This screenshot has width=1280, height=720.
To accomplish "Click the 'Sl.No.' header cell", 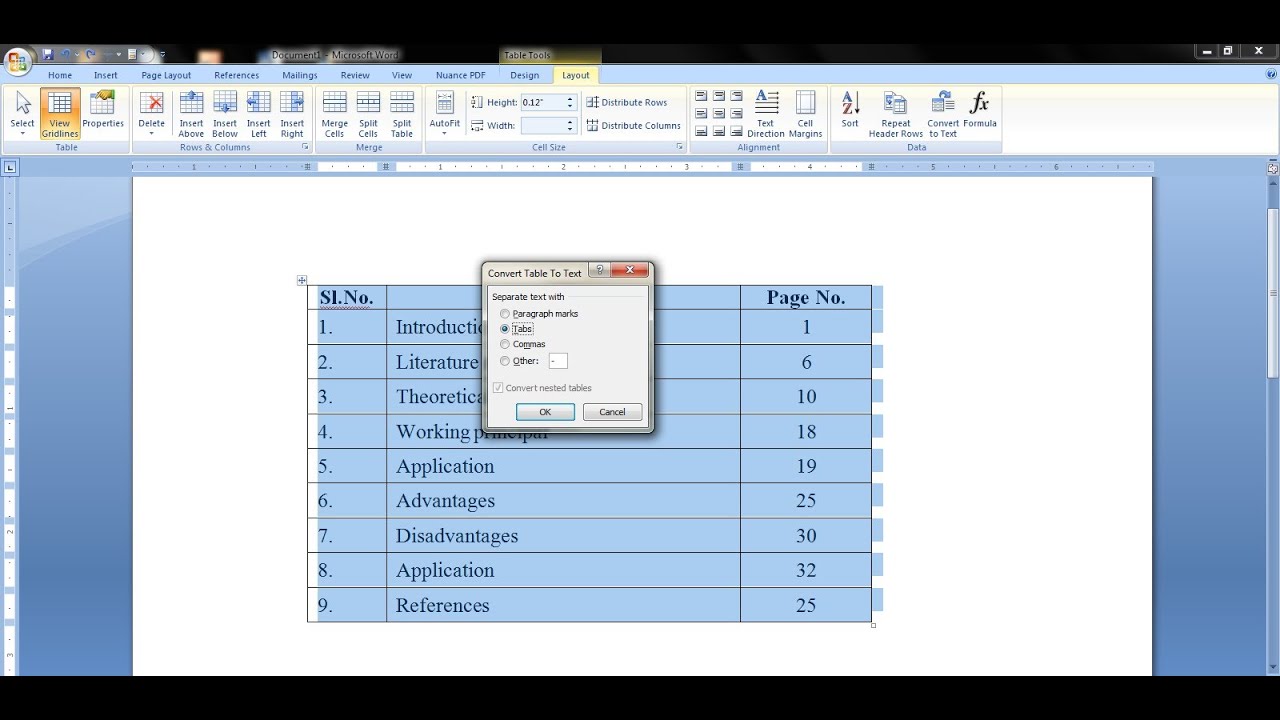I will pos(347,297).
